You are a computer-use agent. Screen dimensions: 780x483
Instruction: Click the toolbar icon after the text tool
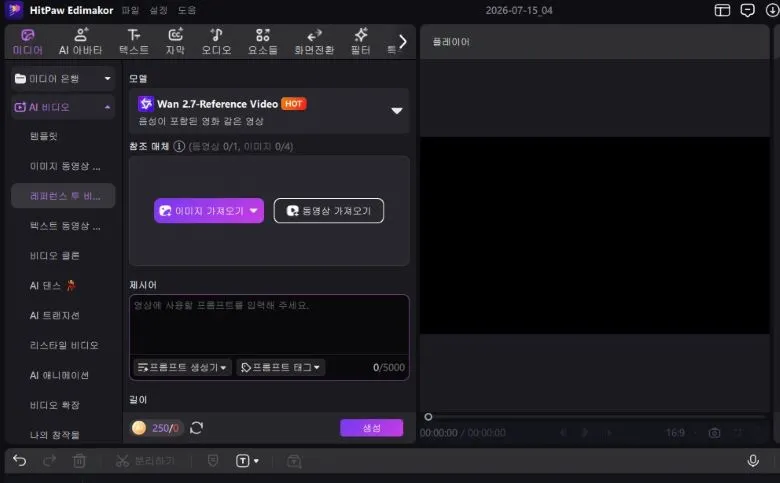294,461
